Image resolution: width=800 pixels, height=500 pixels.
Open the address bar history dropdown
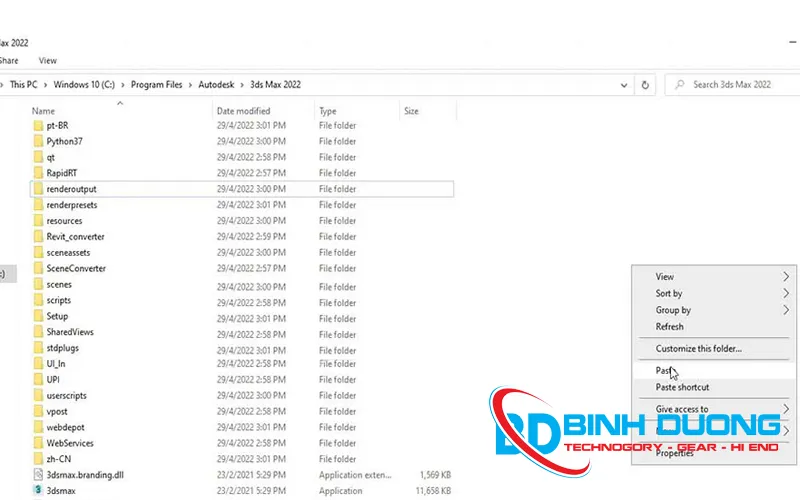point(623,85)
